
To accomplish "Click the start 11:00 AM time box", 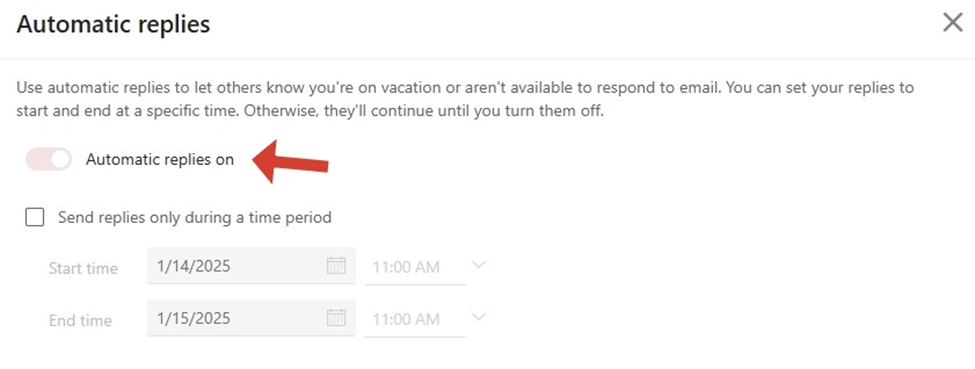I will coord(415,266).
